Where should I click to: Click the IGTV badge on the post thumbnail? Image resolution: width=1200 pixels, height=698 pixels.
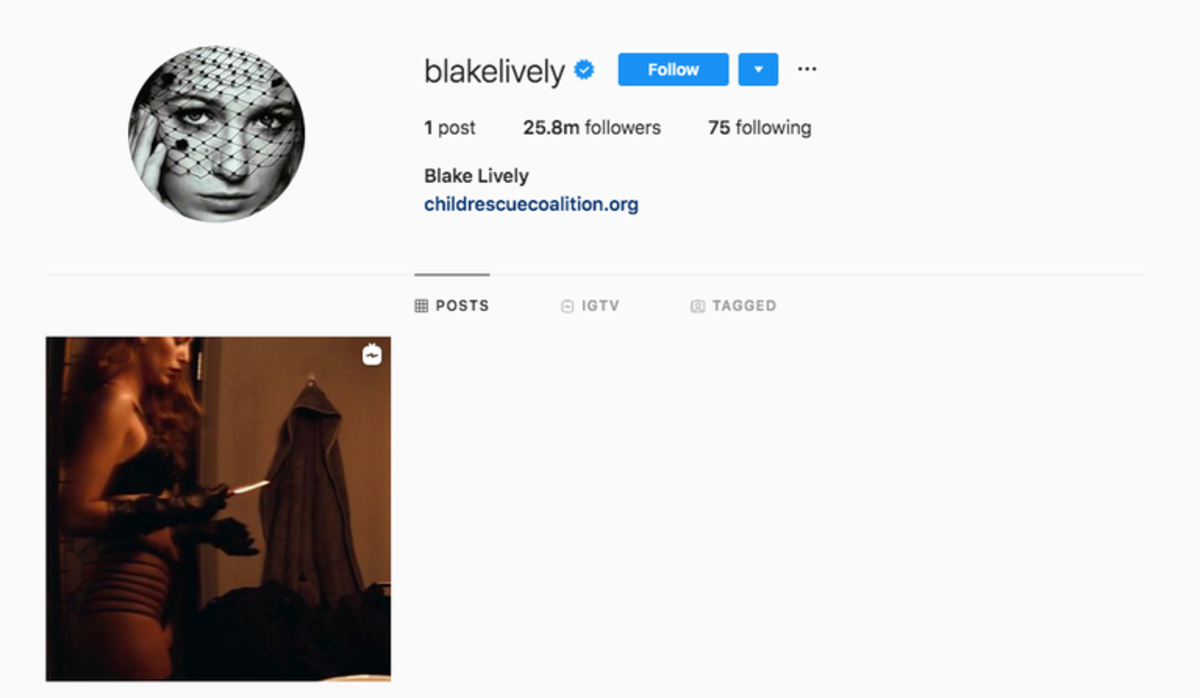click(x=372, y=355)
